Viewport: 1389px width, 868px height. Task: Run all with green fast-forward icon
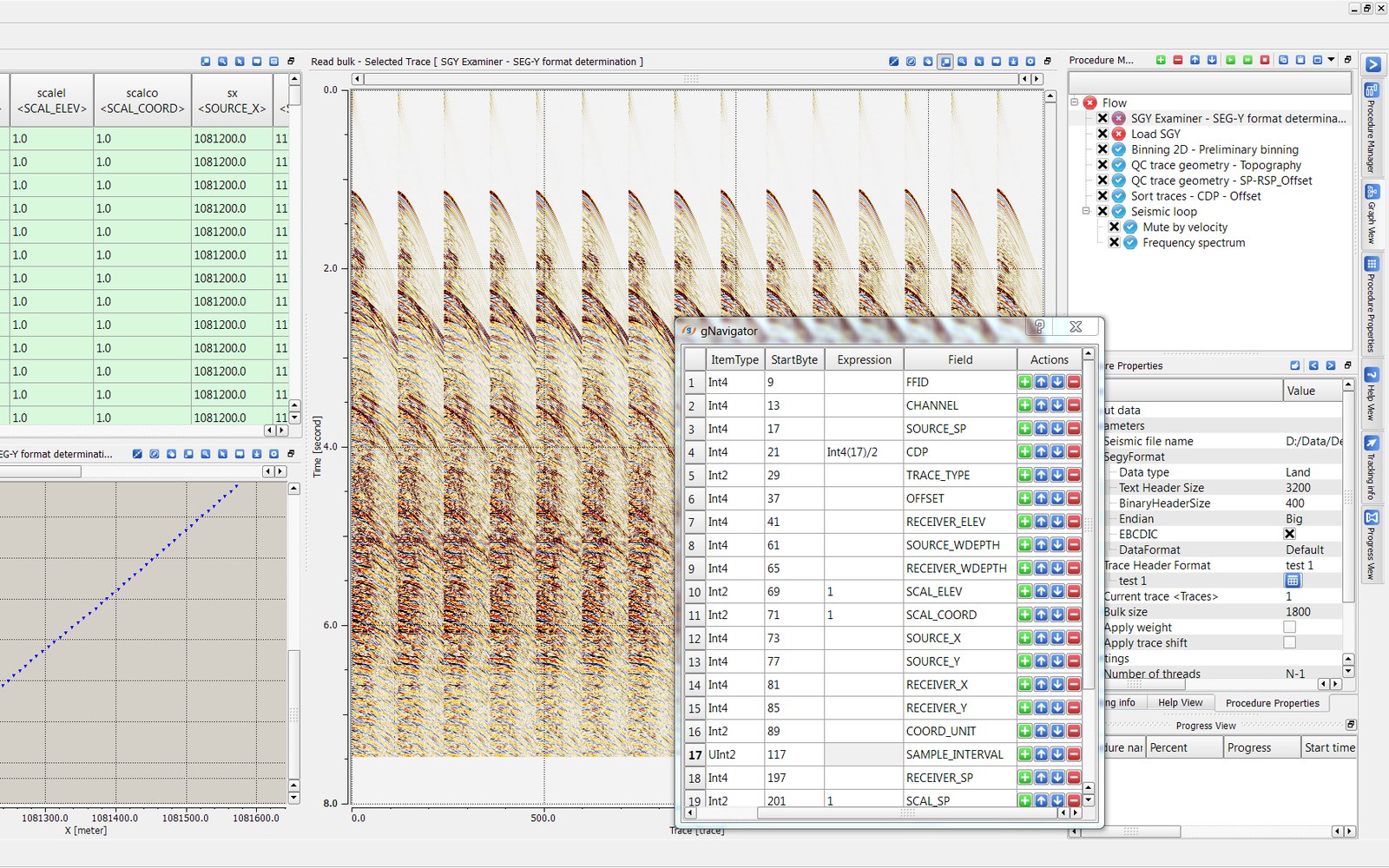pyautogui.click(x=1247, y=60)
